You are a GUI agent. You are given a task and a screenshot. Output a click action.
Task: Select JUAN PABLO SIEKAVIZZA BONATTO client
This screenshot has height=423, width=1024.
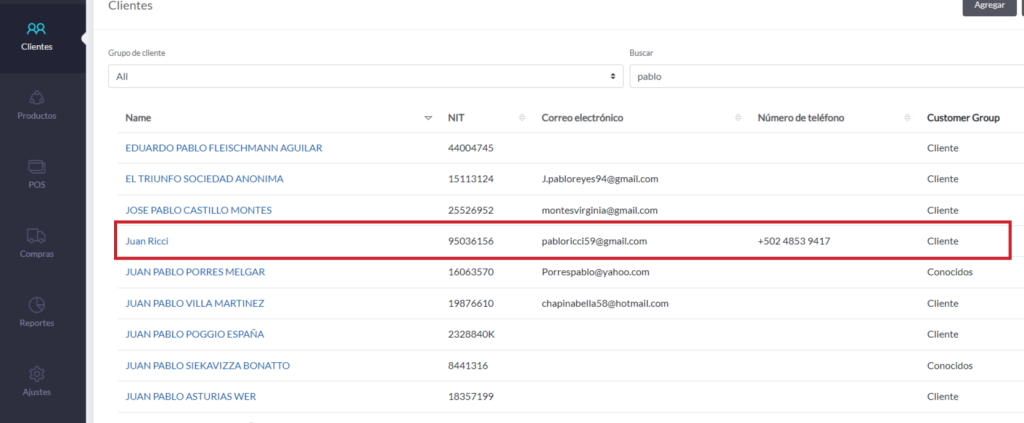point(207,366)
